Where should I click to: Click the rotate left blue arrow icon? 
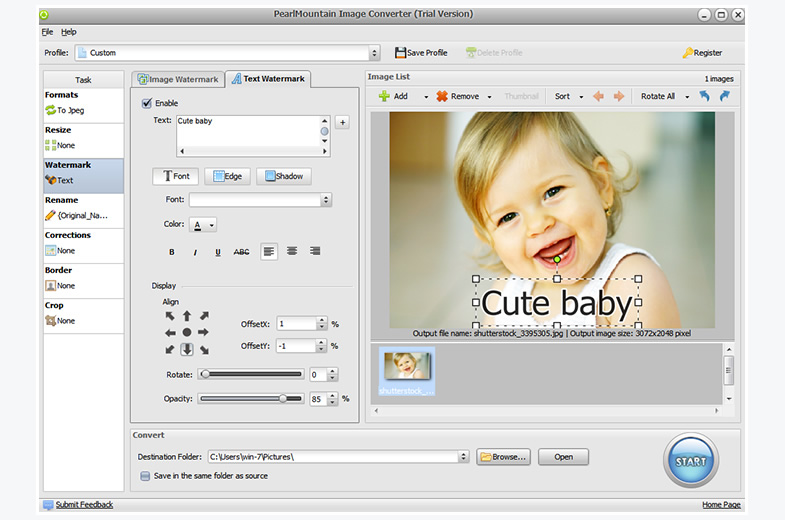pyautogui.click(x=704, y=96)
